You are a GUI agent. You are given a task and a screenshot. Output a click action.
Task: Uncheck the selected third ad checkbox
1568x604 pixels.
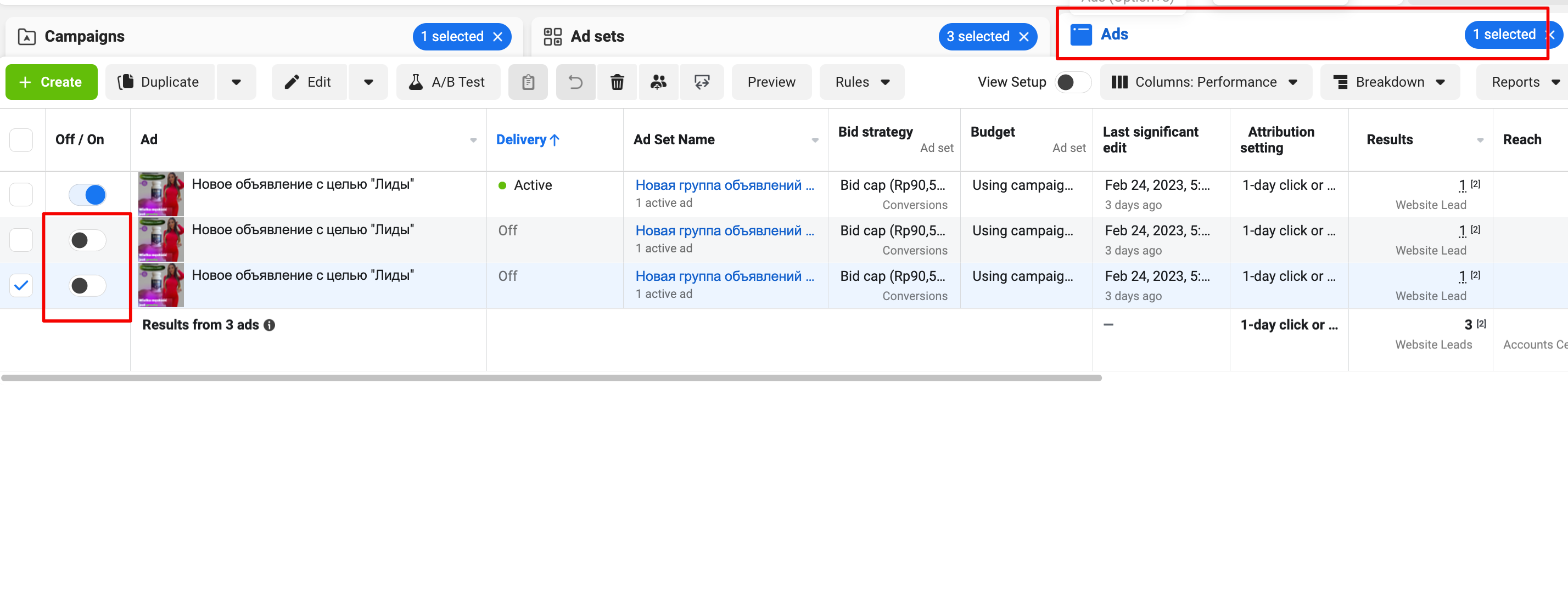pos(21,285)
